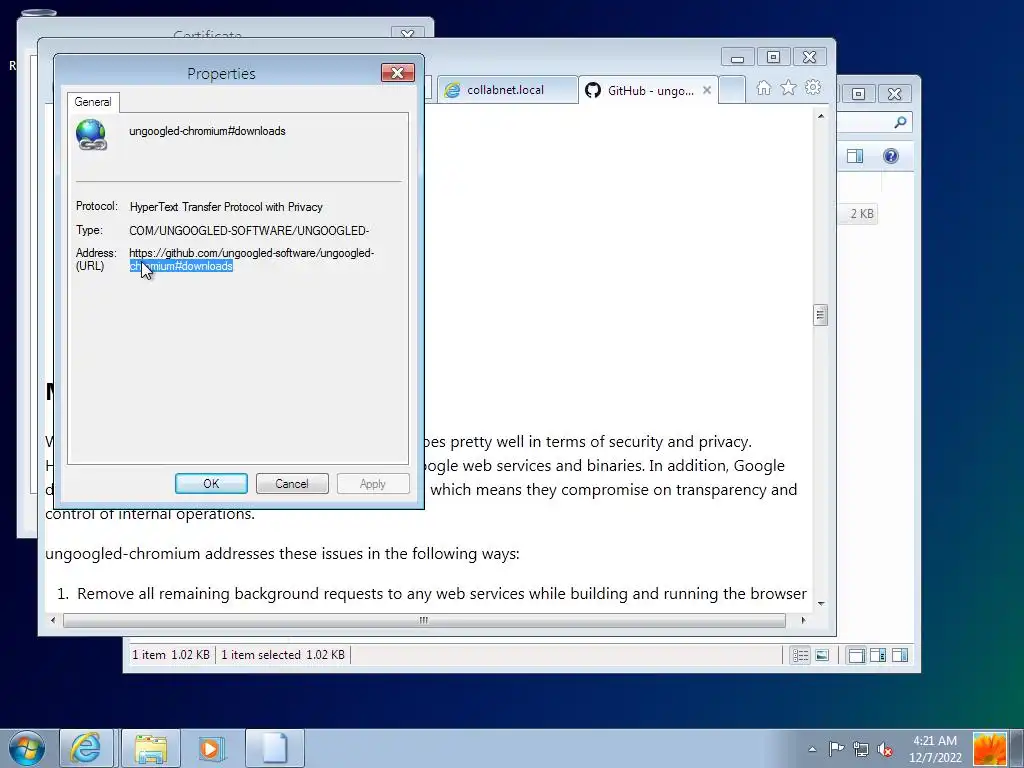
Task: Click OK in the Properties dialog
Action: [211, 483]
